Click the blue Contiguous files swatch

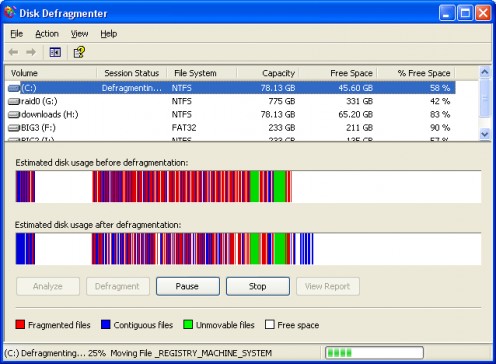point(106,324)
